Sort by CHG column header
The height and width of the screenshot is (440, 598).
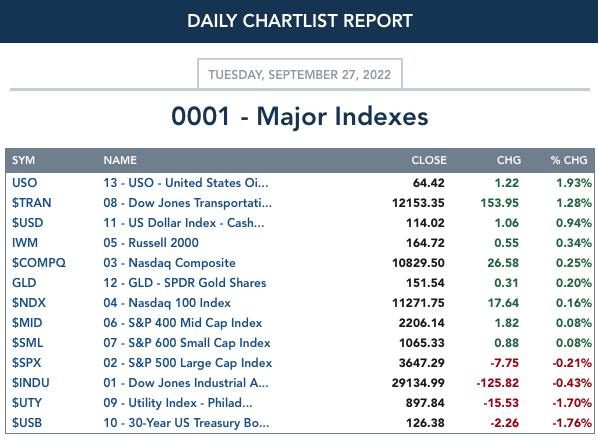tap(509, 160)
